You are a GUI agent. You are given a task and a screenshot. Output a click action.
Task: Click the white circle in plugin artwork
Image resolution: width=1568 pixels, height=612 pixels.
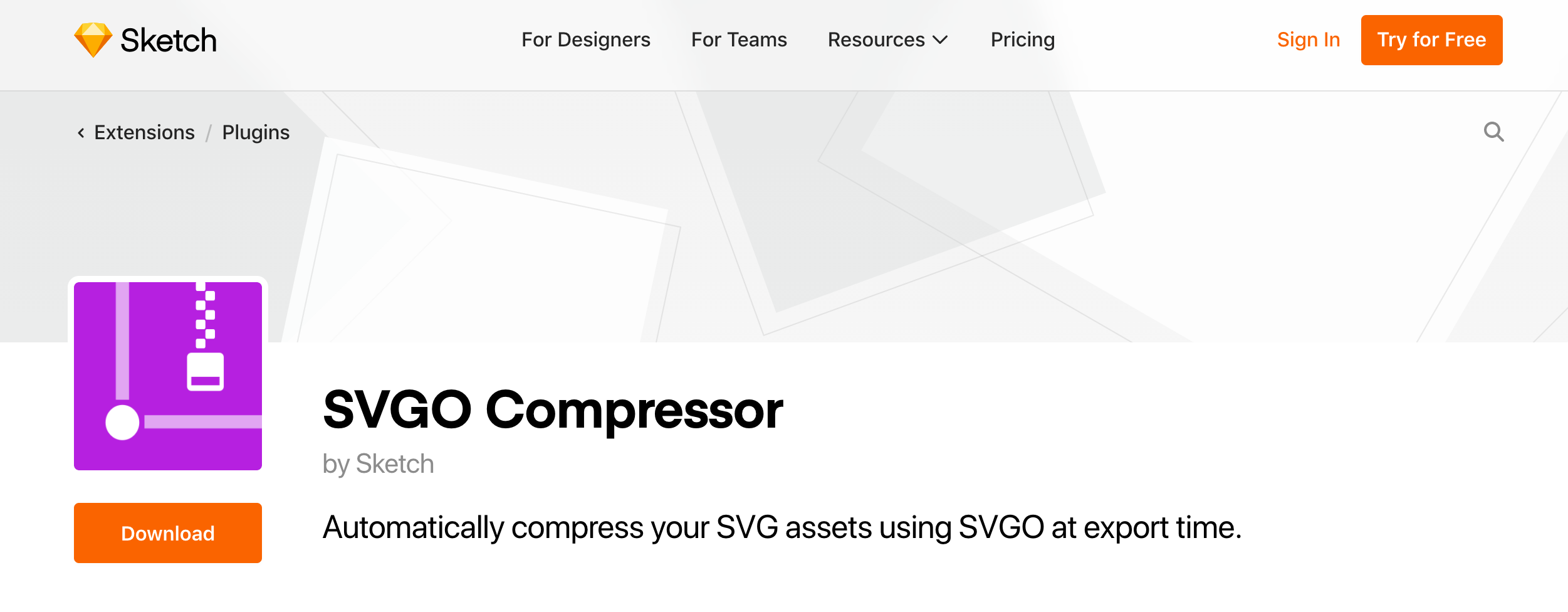(122, 422)
